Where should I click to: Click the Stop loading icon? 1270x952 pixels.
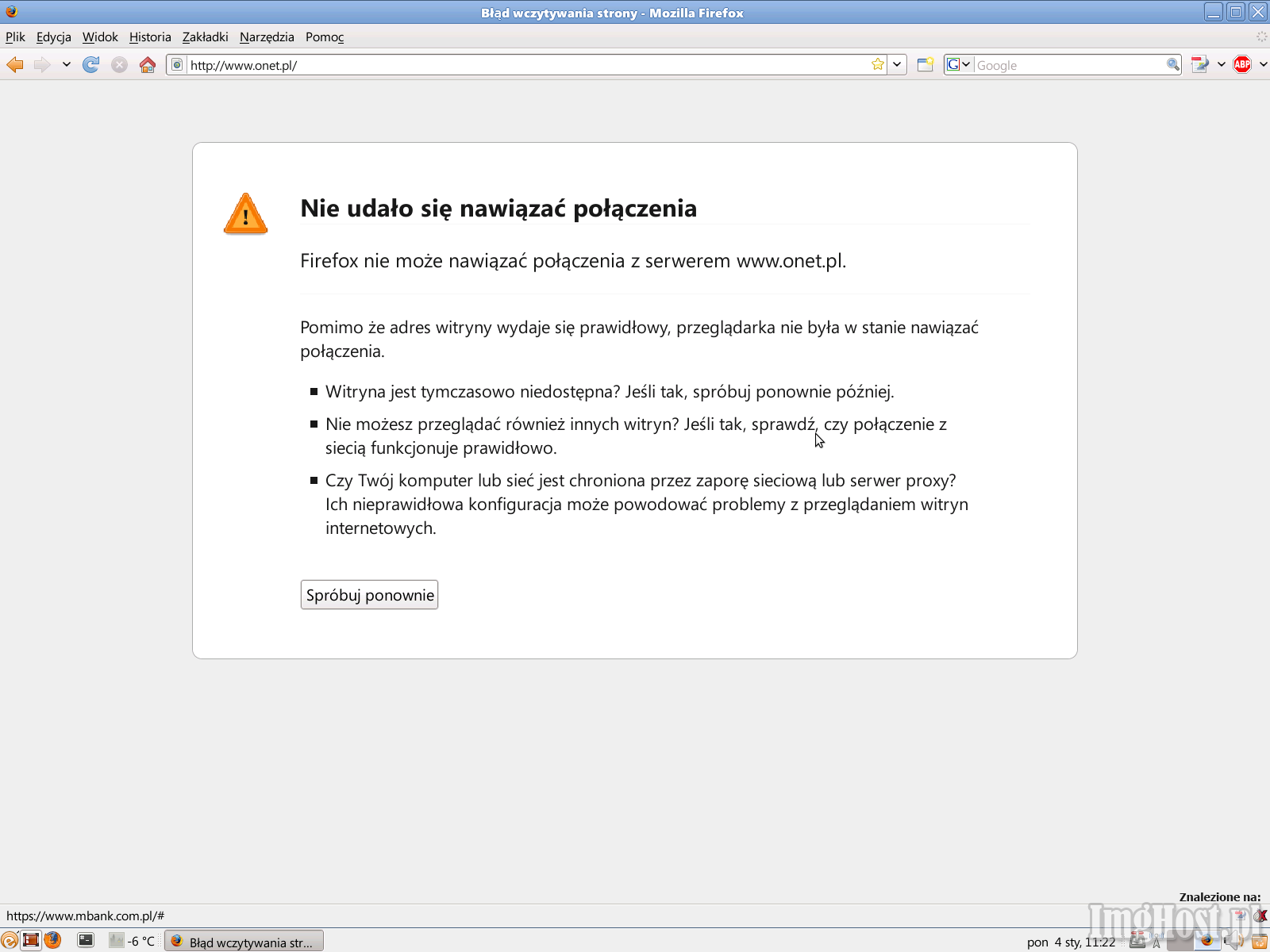pyautogui.click(x=119, y=65)
